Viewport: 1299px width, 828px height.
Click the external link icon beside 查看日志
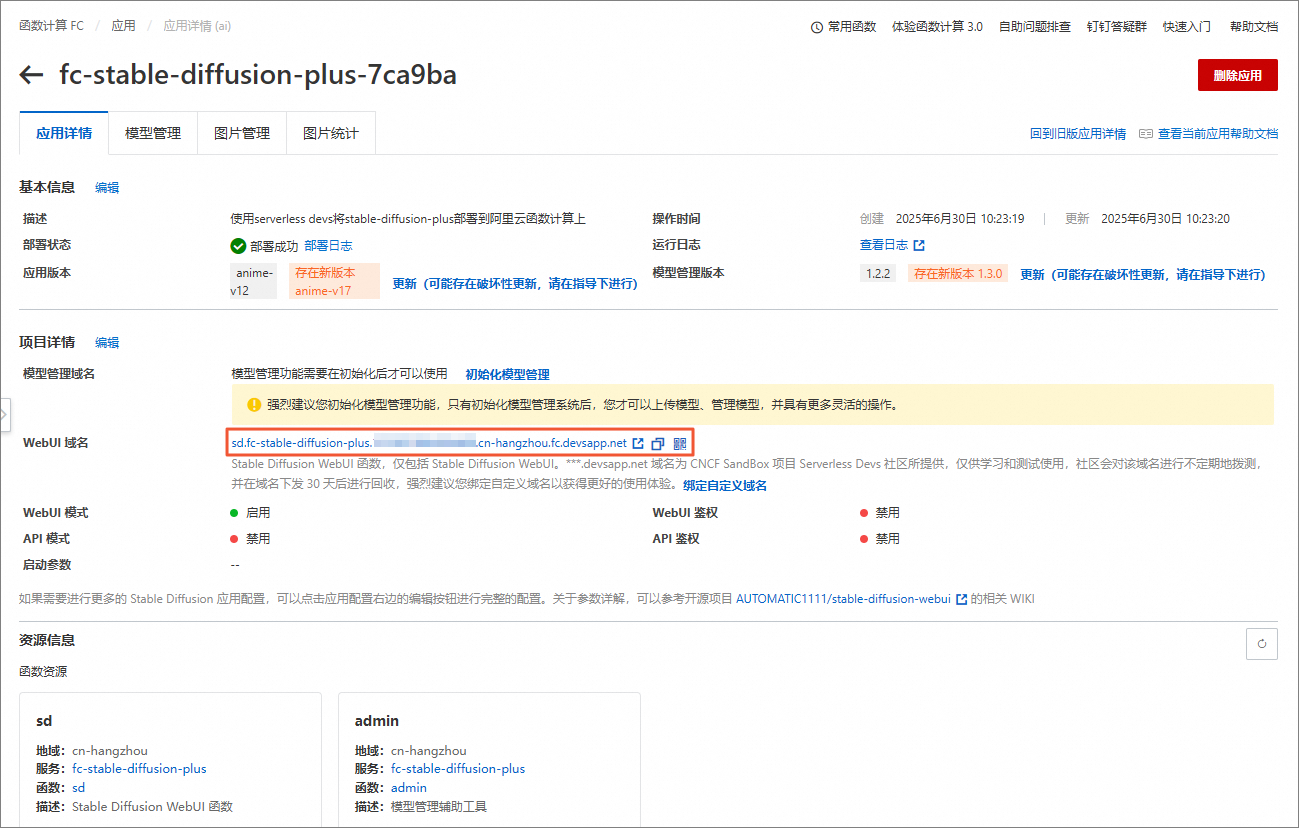click(919, 245)
